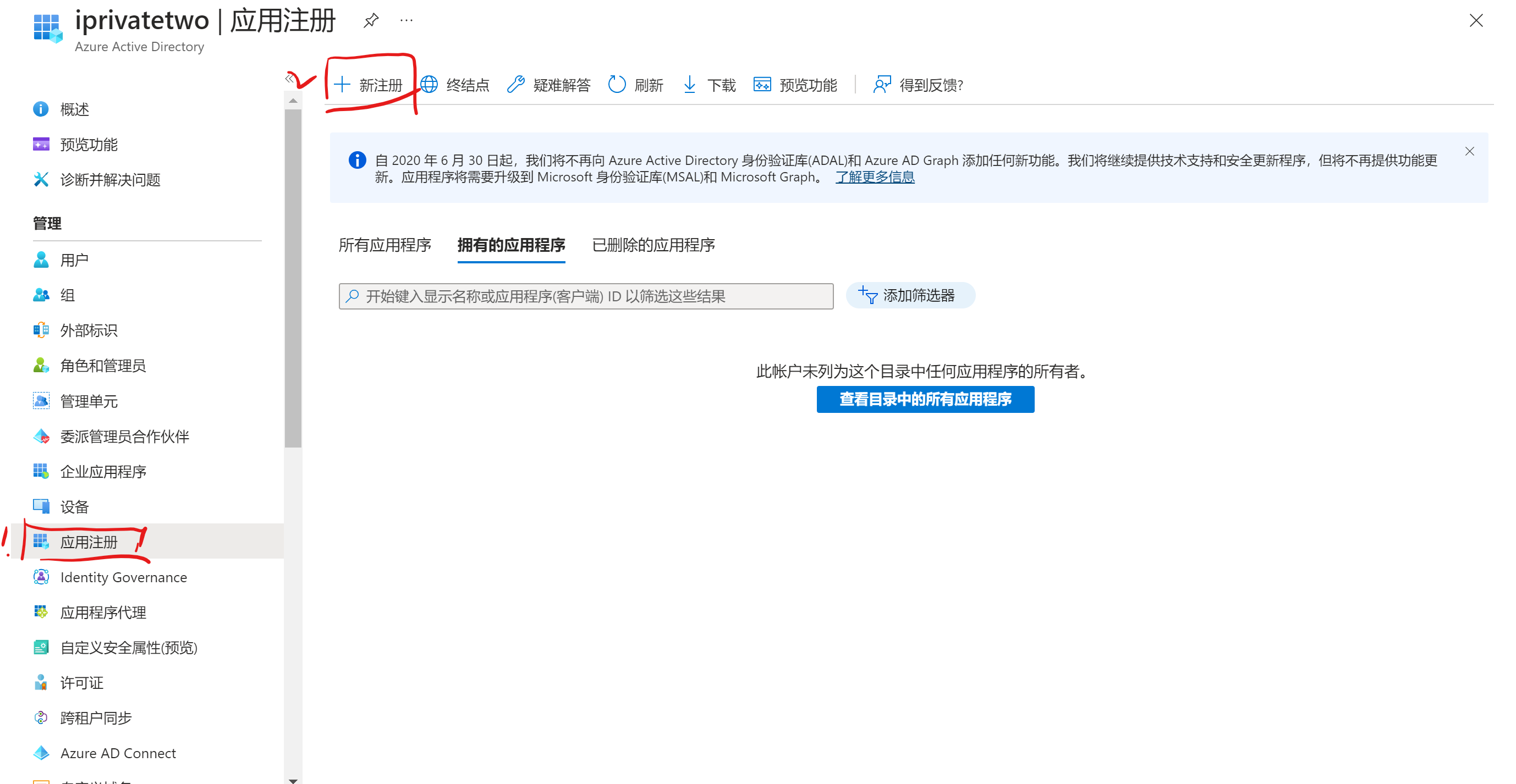Click the circular arrow 刷新 icon
1516x784 pixels.
[617, 85]
